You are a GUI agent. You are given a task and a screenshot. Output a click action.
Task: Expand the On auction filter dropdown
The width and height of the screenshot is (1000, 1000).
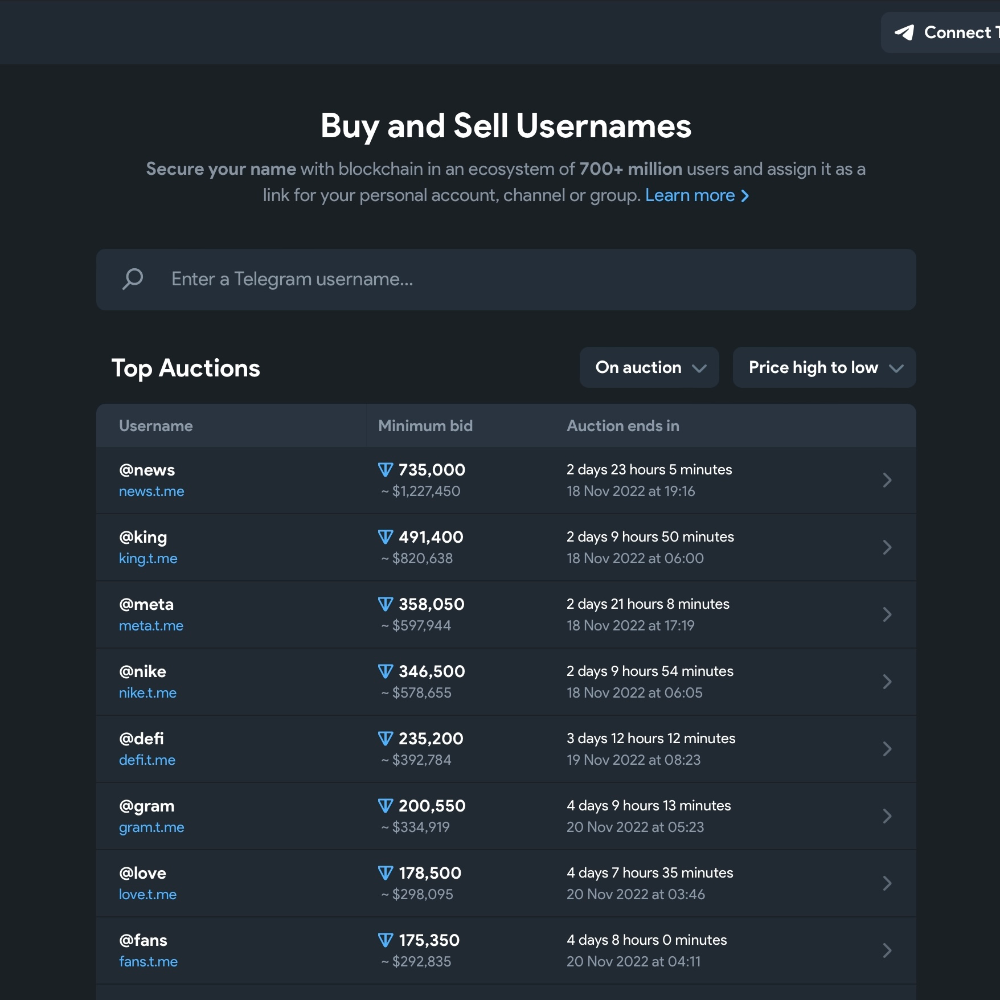point(649,367)
